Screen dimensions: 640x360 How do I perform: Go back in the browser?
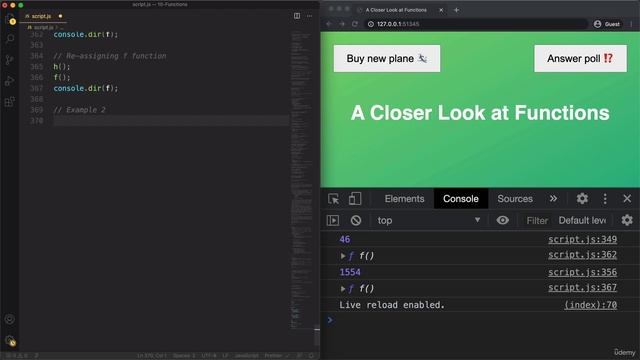(x=329, y=24)
